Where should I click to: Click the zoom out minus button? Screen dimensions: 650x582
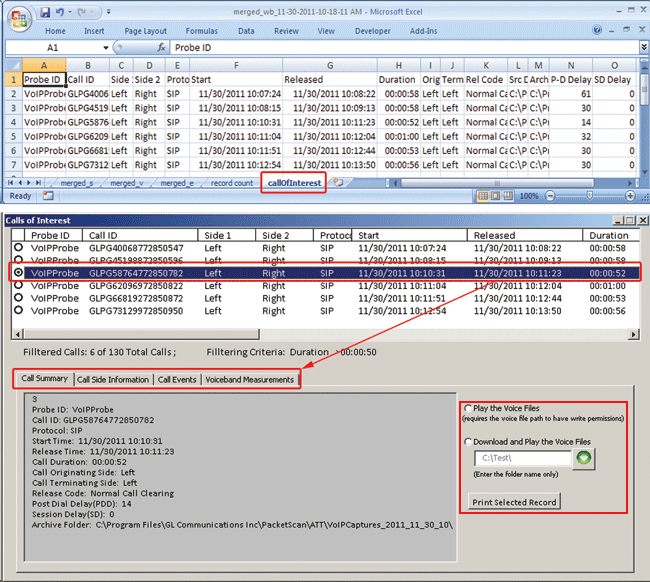click(x=550, y=196)
